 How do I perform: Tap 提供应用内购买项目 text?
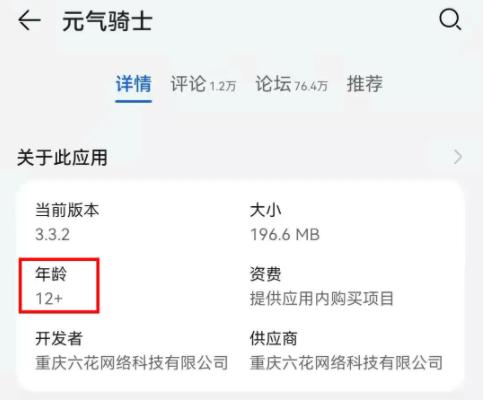click(322, 299)
